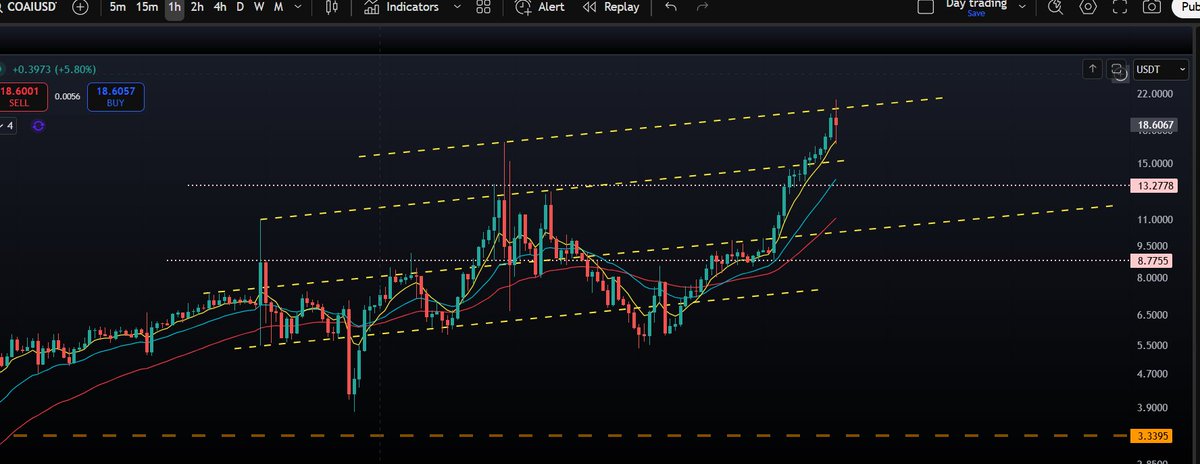Click the blue BUY 18.6057 button
Screen dimensions: 1200x464
(116, 97)
